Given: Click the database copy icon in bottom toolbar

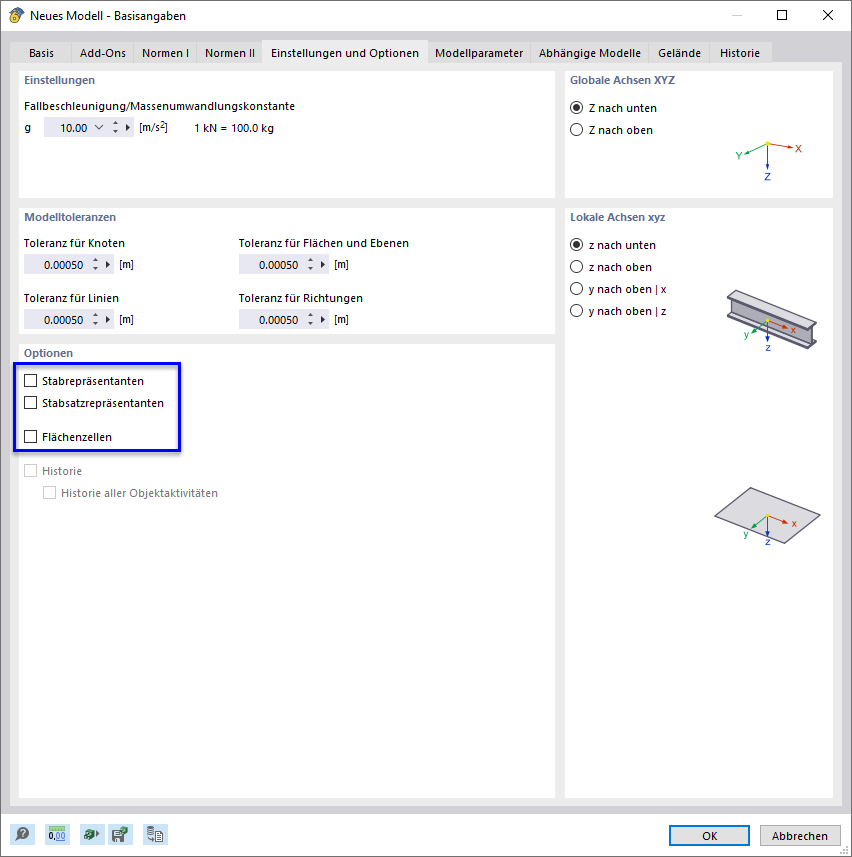Looking at the screenshot, I should pos(155,835).
